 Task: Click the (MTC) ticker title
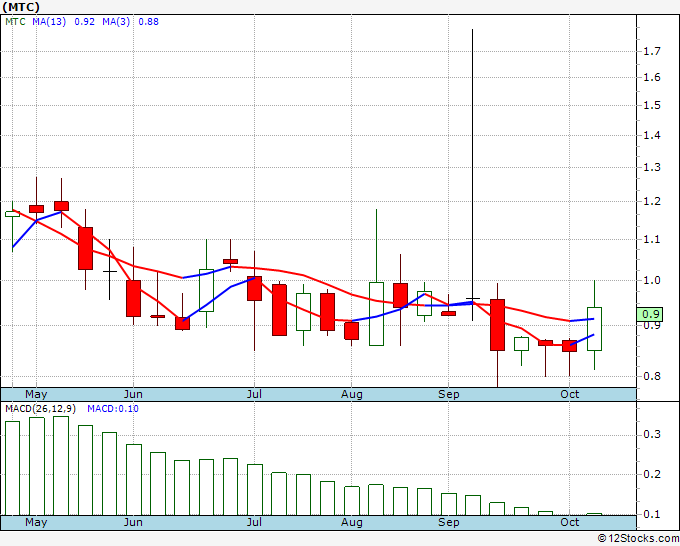coord(21,6)
